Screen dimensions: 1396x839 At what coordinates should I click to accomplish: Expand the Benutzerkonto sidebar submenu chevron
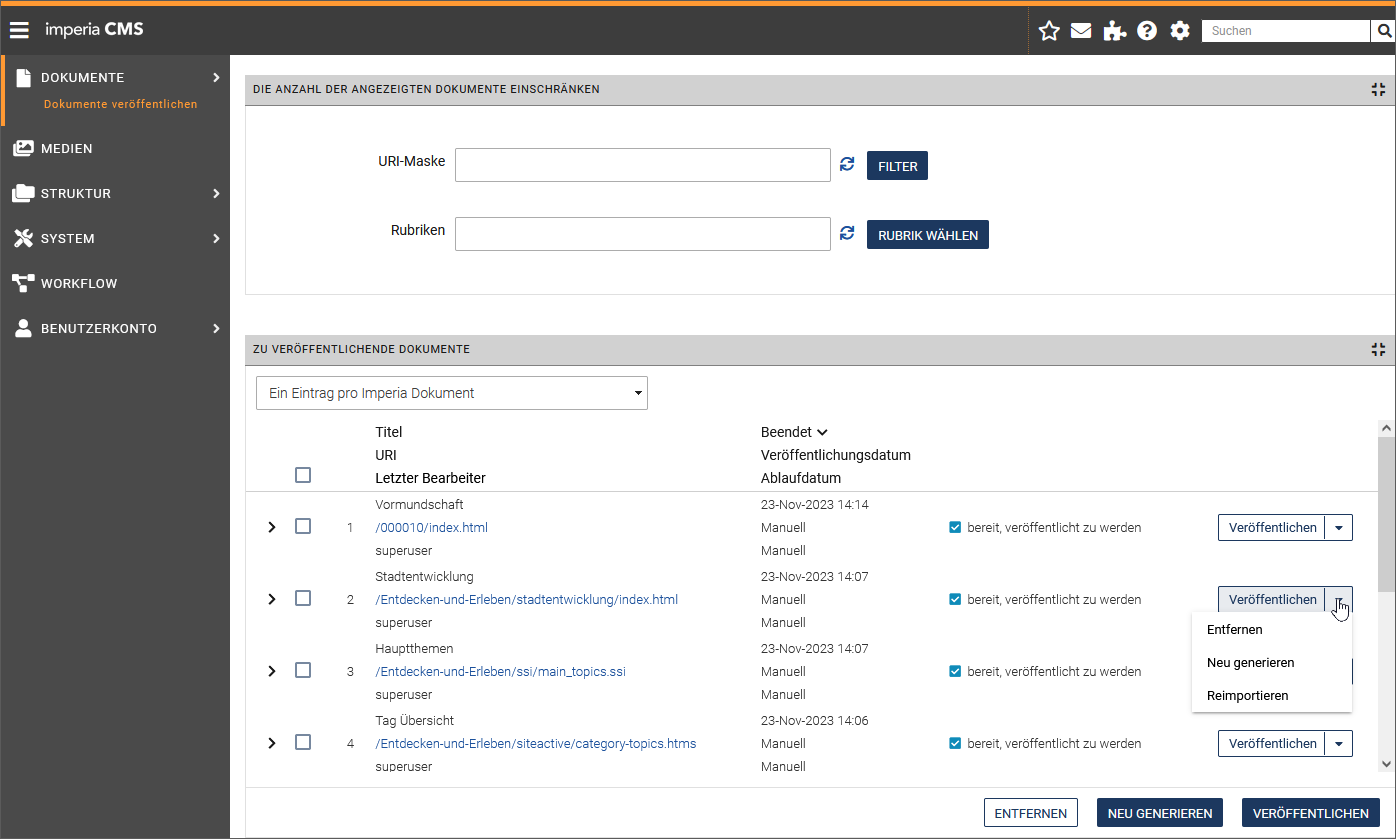(x=216, y=328)
